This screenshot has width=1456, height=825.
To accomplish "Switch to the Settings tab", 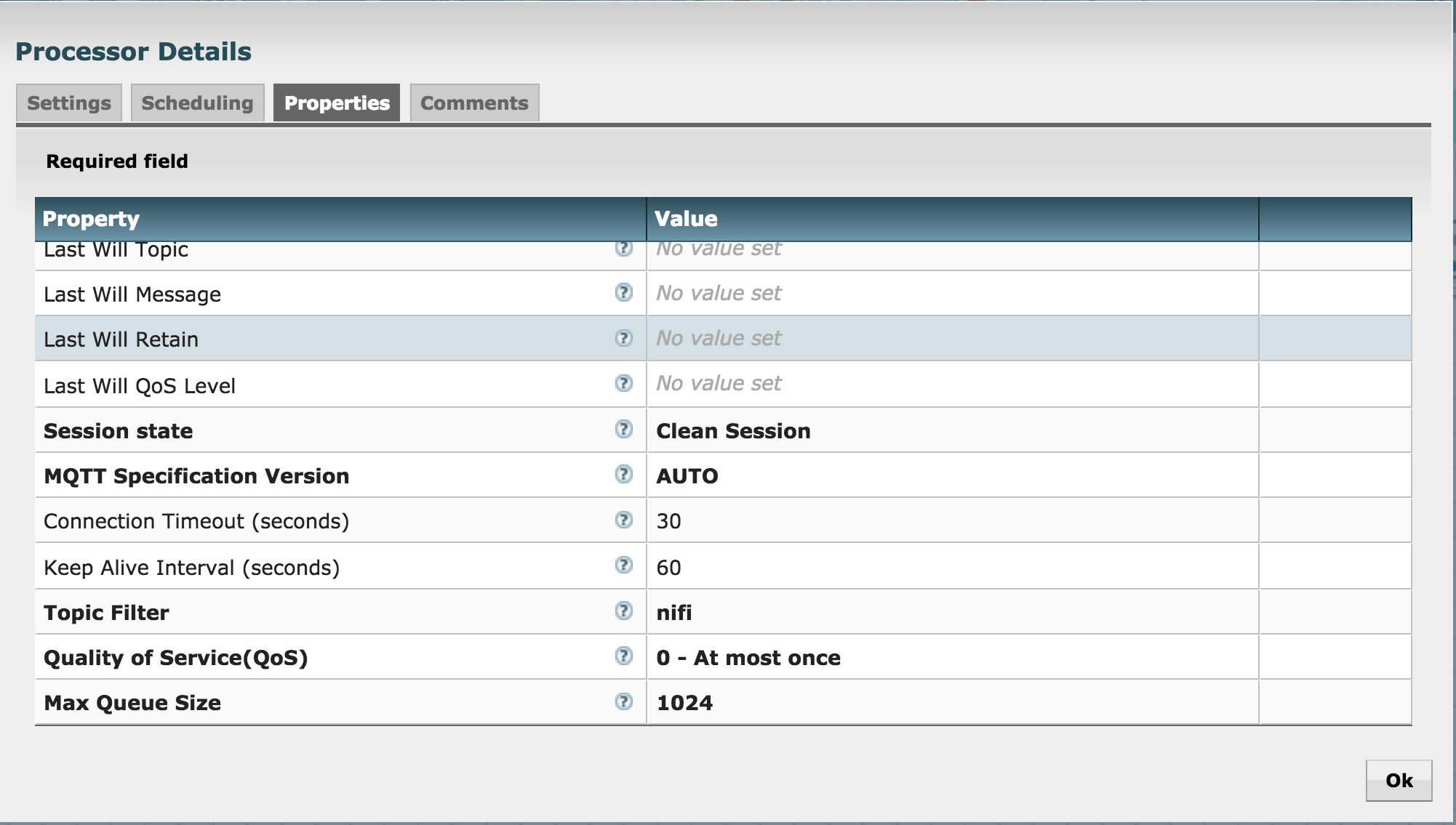I will click(x=69, y=103).
